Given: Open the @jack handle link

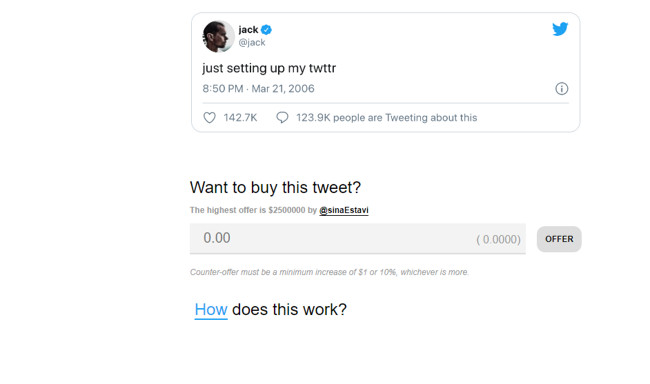Looking at the screenshot, I should (252, 43).
